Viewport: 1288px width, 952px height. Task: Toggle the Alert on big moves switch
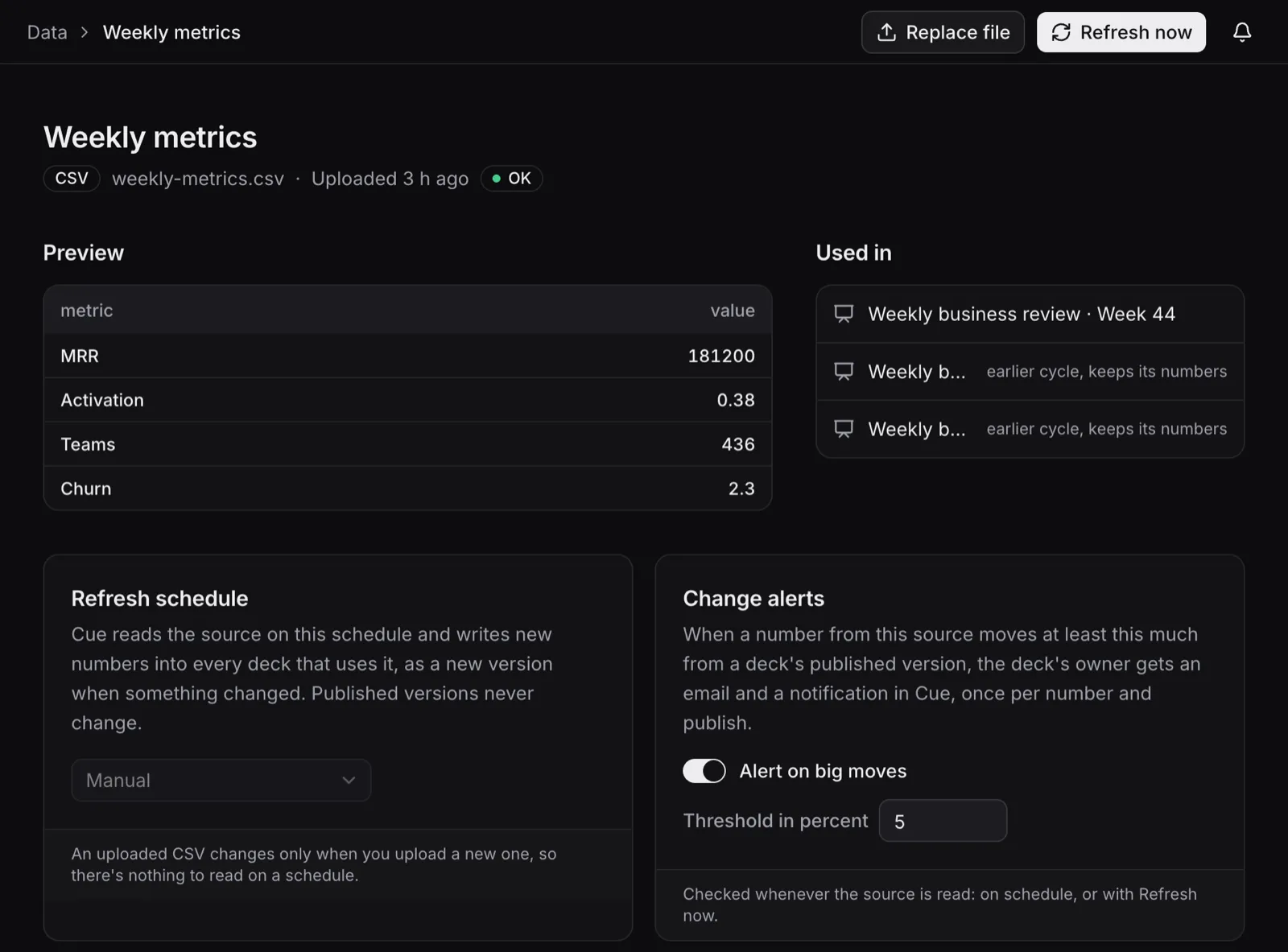coord(704,771)
